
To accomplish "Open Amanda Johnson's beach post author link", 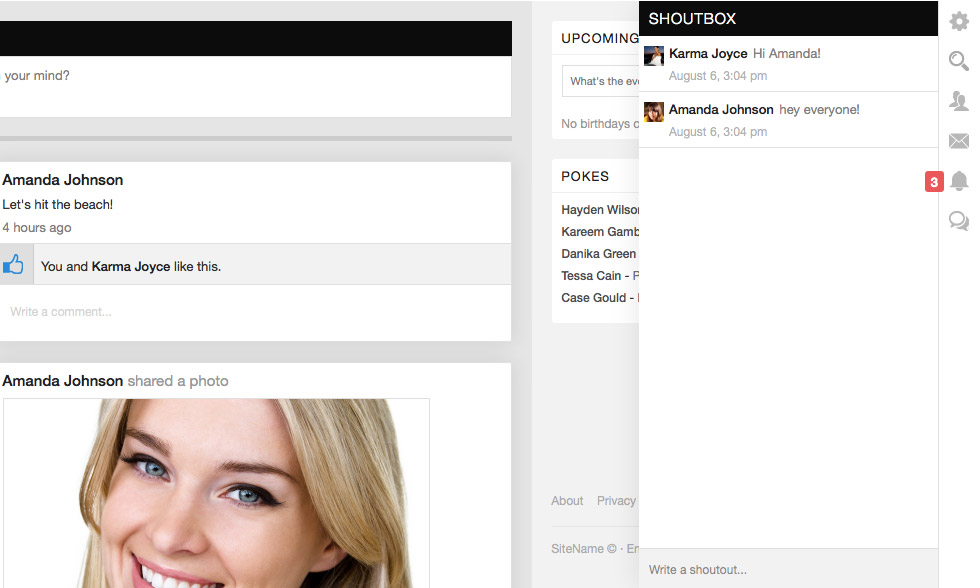I will [63, 180].
